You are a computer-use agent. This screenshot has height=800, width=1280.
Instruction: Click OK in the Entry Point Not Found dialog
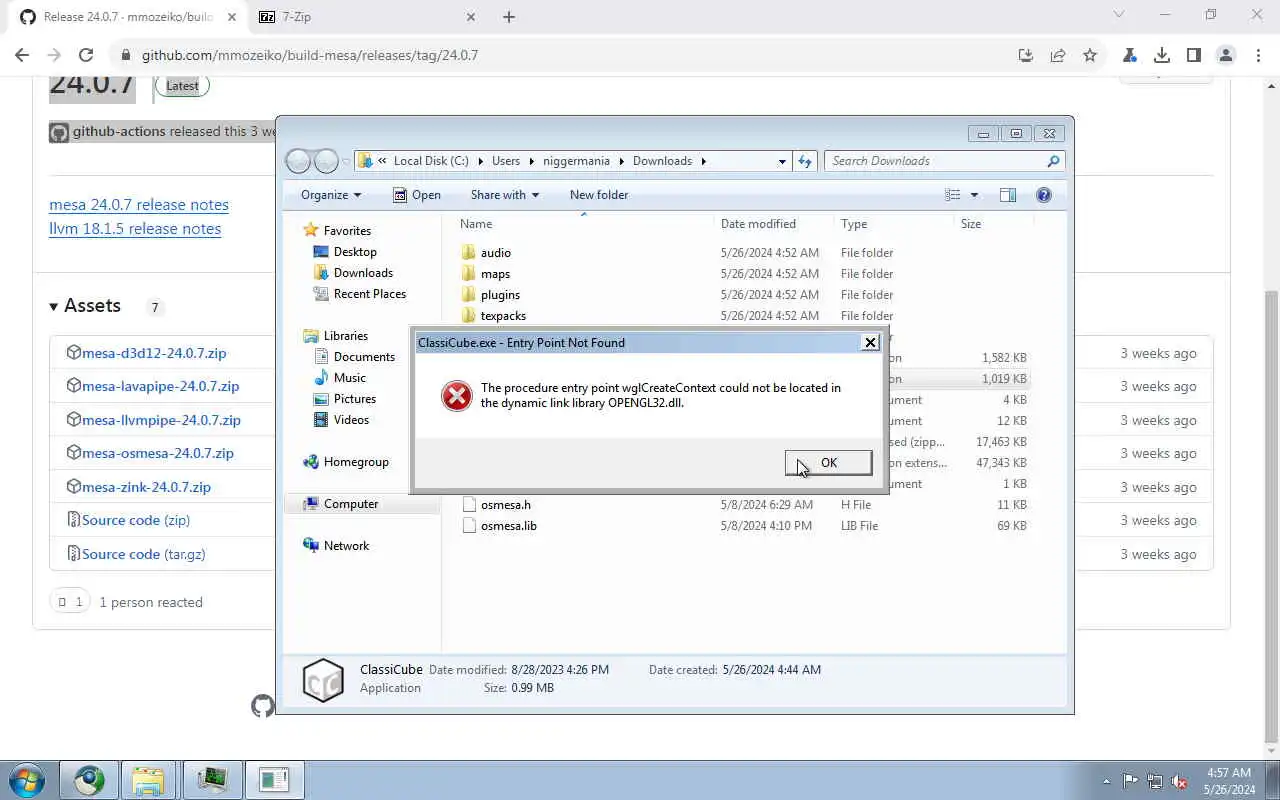pos(828,462)
